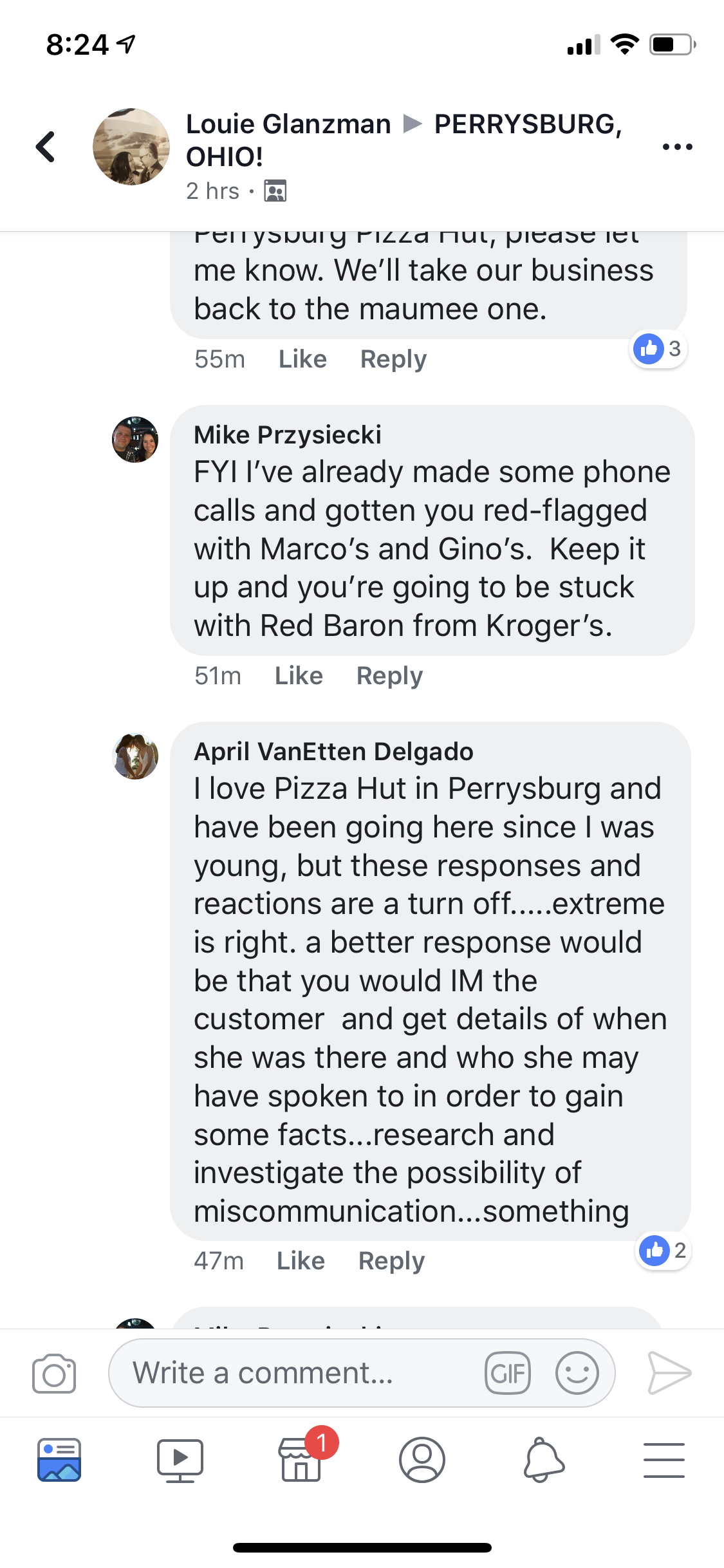Tap the send comment arrow icon

coord(669,1374)
